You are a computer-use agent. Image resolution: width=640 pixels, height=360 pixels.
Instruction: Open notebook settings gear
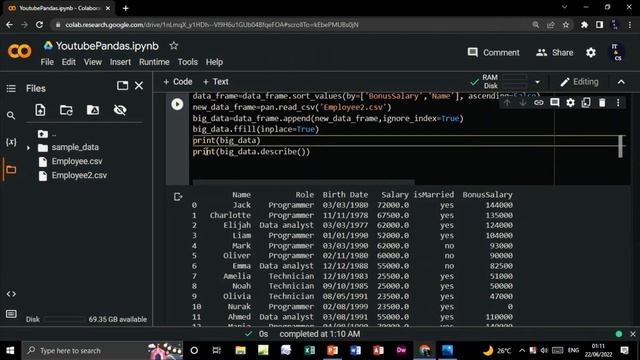coord(591,53)
